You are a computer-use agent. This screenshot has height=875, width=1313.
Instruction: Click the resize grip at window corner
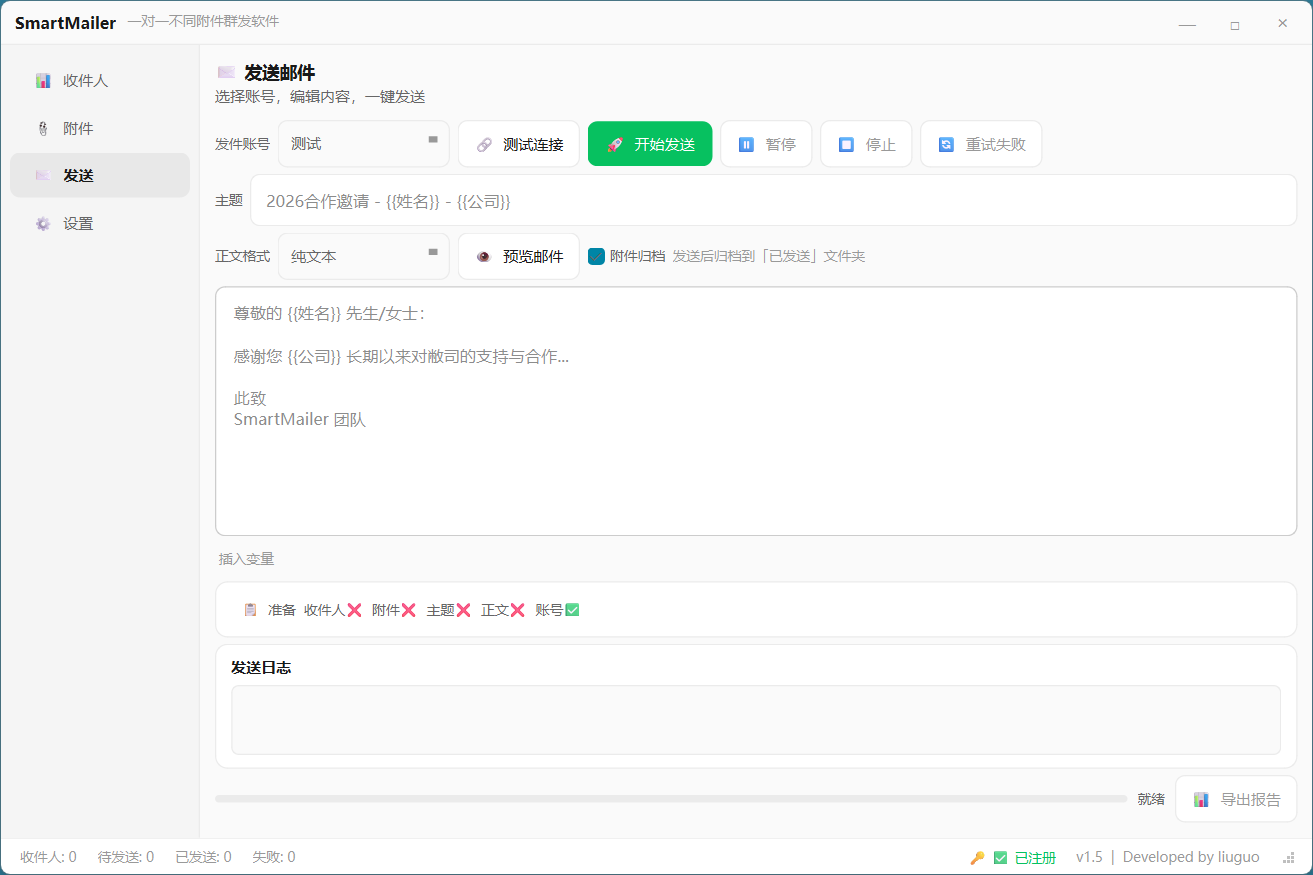1288,858
